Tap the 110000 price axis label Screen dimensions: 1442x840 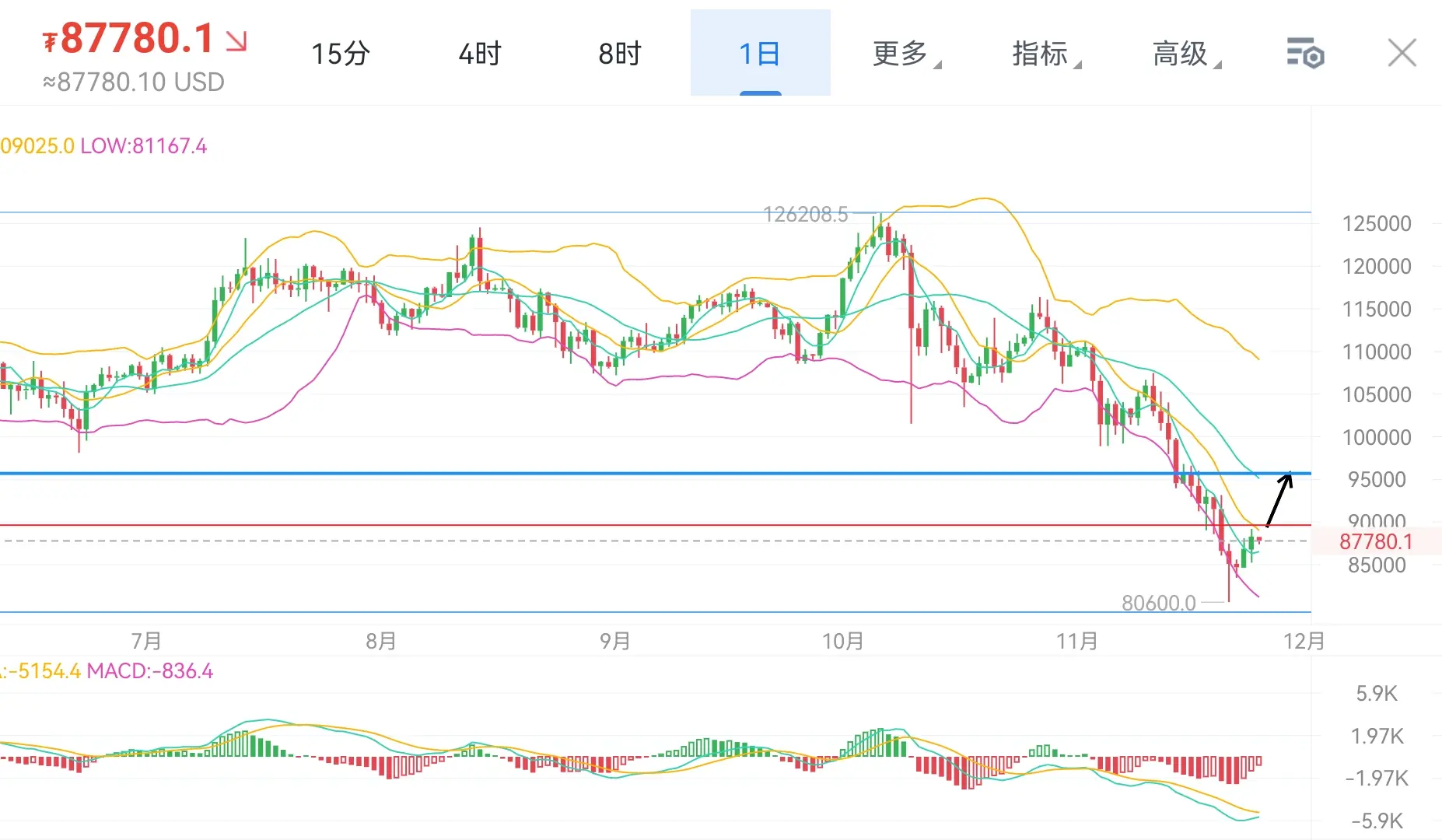[x=1377, y=352]
